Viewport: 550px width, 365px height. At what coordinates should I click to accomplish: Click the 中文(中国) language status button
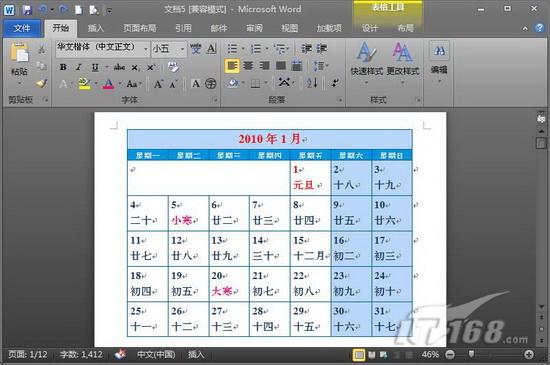point(156,354)
